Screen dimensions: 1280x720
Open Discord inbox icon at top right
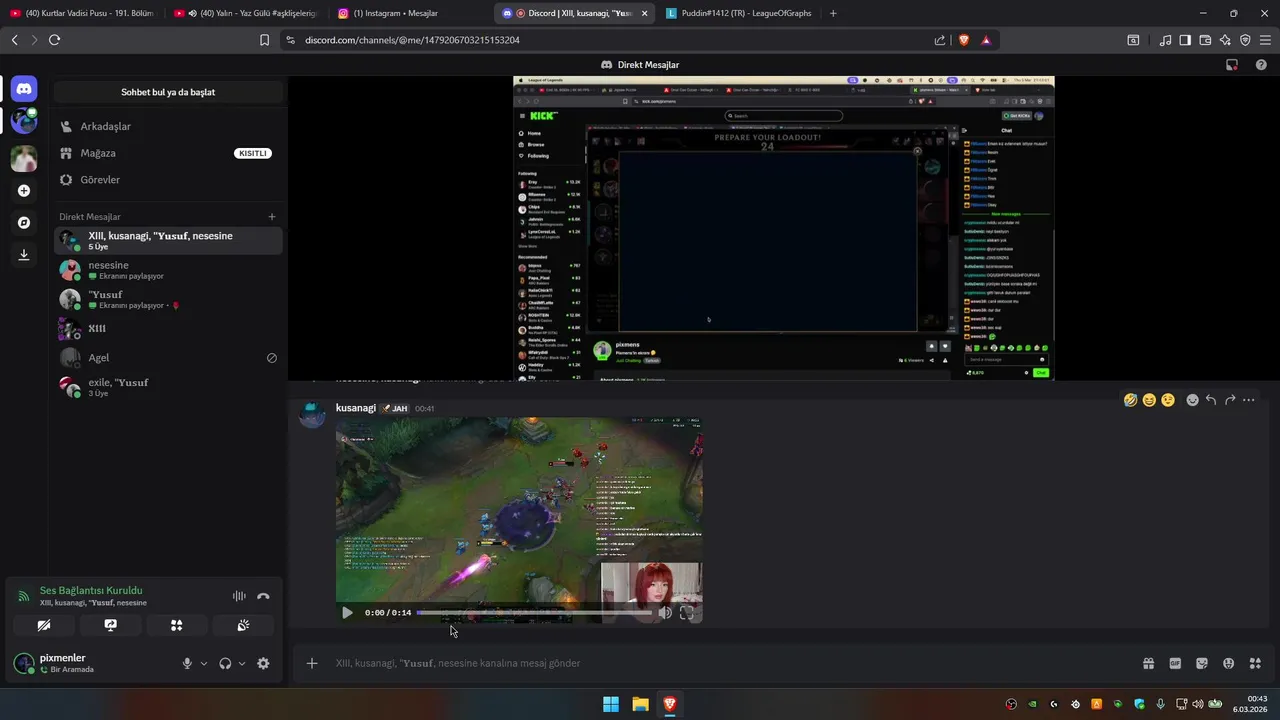pos(1232,65)
